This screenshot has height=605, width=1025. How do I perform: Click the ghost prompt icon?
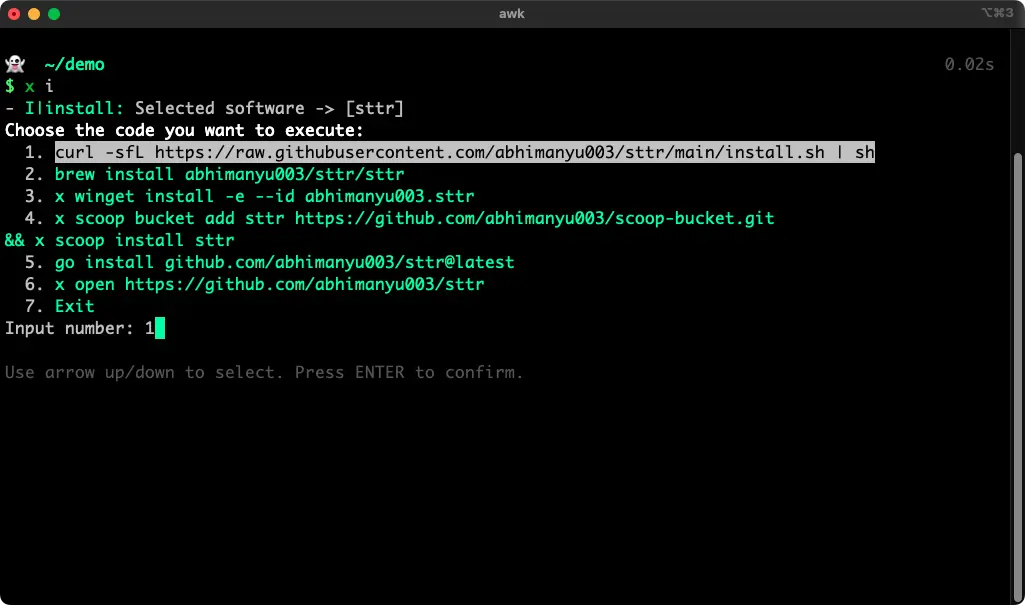tap(15, 64)
